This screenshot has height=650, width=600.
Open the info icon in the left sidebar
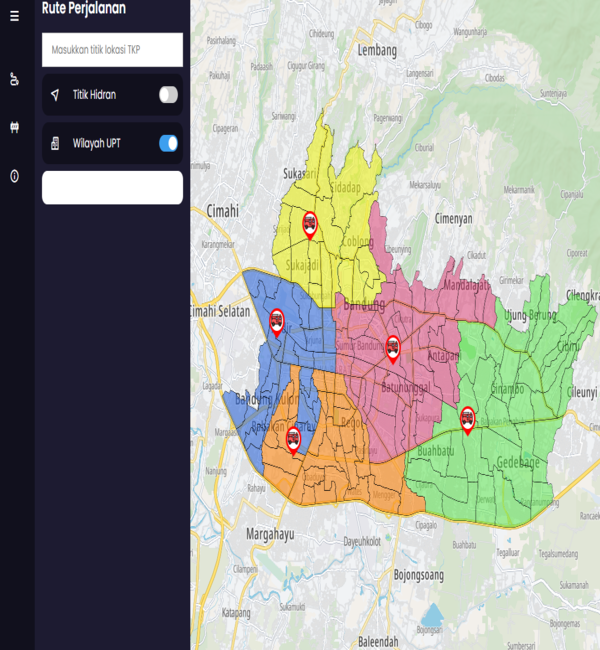point(14,176)
